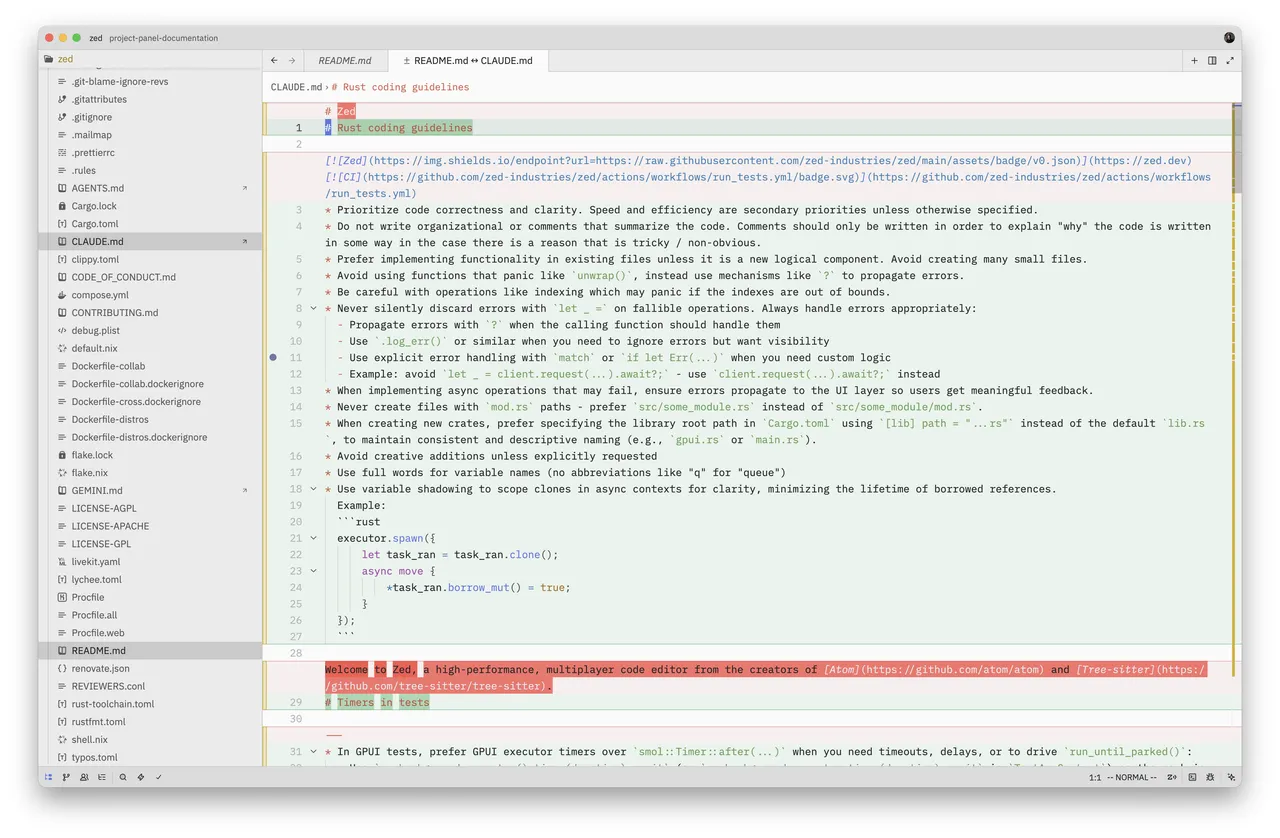Click the Procfile file icon
Screen dimensions: 1280x838
(x=62, y=597)
